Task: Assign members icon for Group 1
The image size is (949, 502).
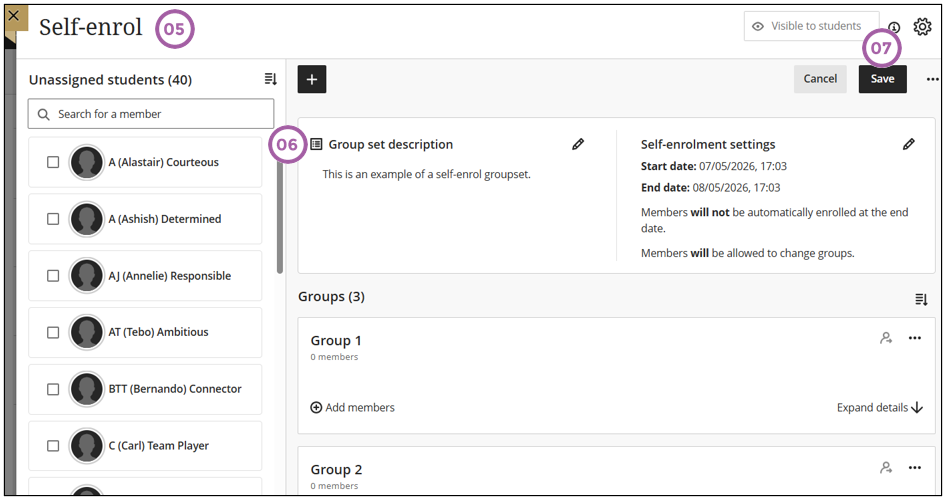Action: [886, 338]
